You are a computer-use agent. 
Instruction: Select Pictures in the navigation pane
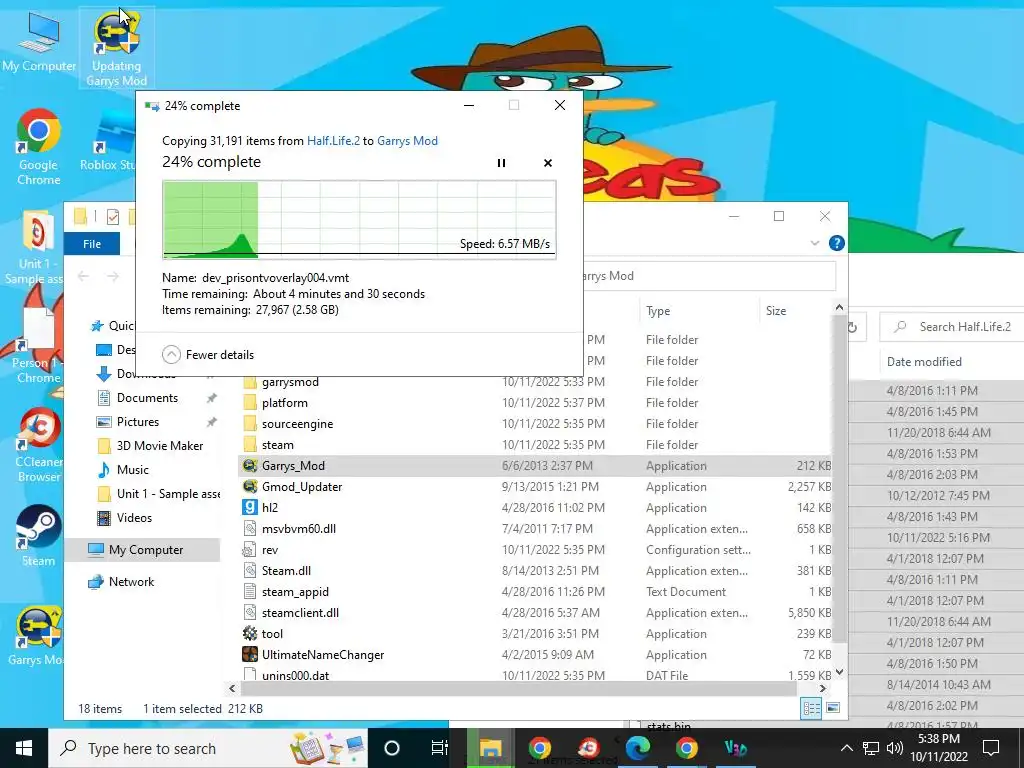pos(137,422)
